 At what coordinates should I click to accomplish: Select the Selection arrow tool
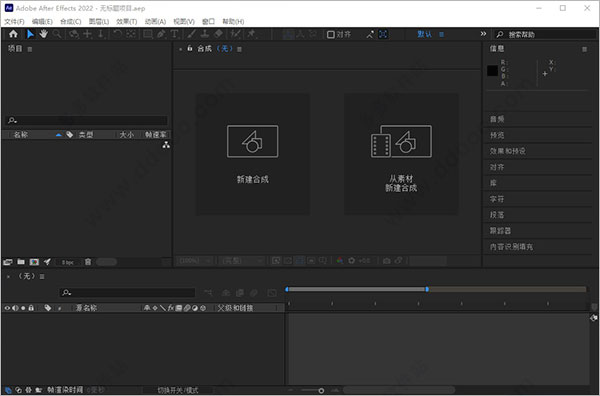pos(30,34)
